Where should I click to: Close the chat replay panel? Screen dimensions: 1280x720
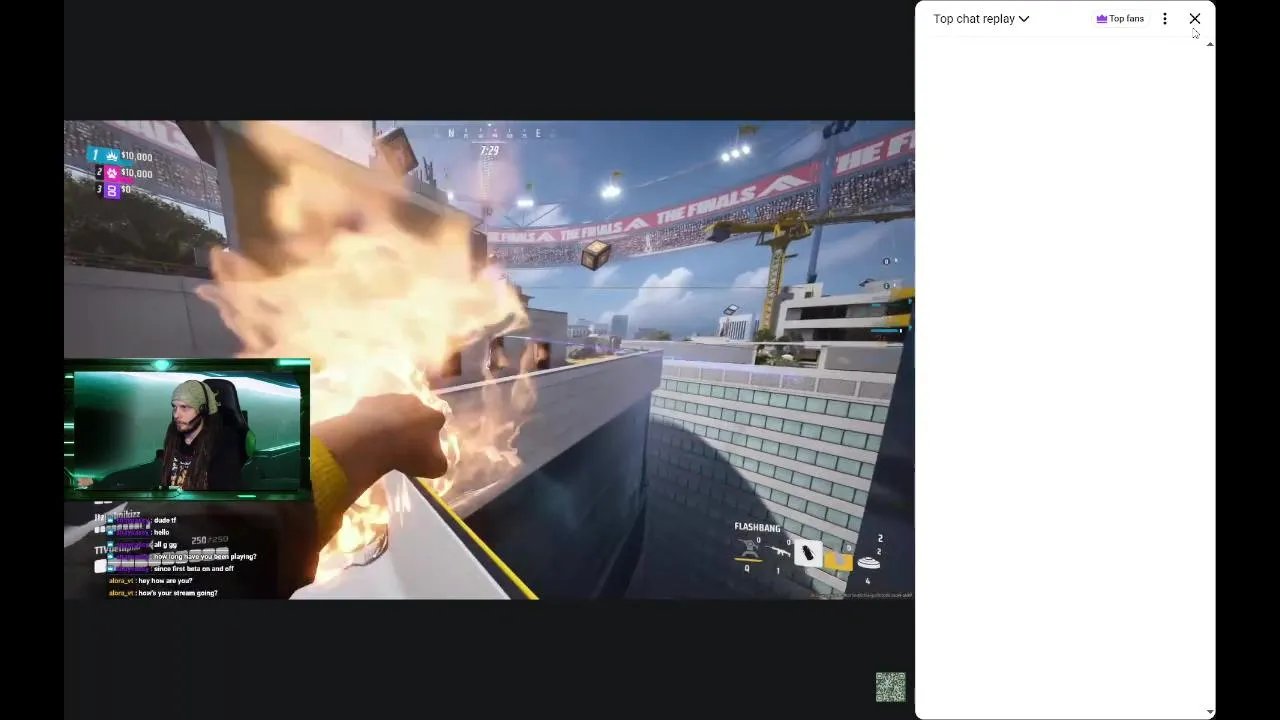pos(1195,19)
